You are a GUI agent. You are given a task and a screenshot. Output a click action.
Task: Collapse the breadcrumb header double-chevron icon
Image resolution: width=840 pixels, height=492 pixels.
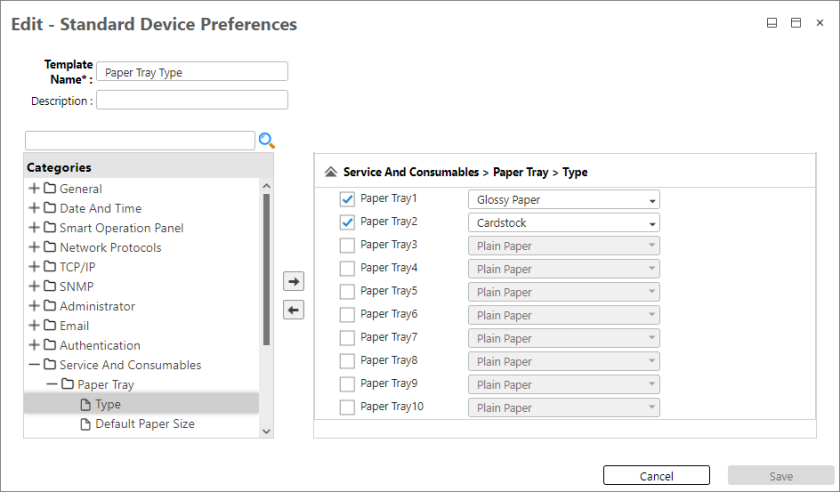tap(331, 172)
